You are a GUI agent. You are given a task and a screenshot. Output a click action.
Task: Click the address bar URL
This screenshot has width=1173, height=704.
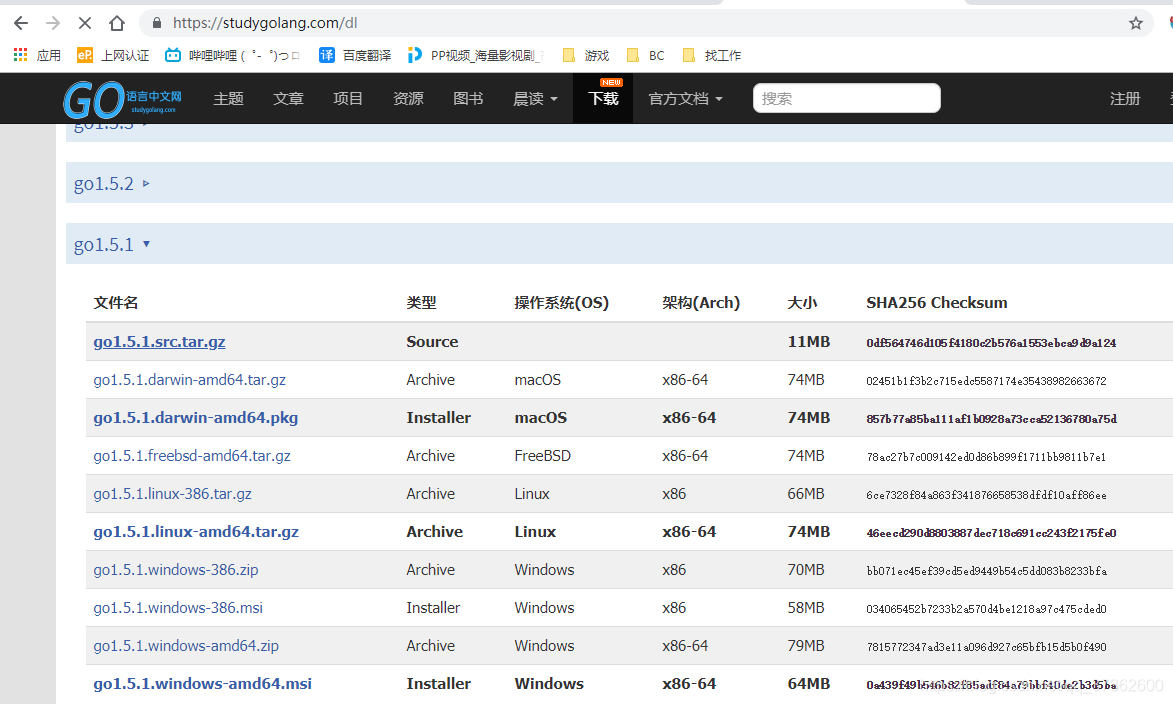click(x=265, y=23)
